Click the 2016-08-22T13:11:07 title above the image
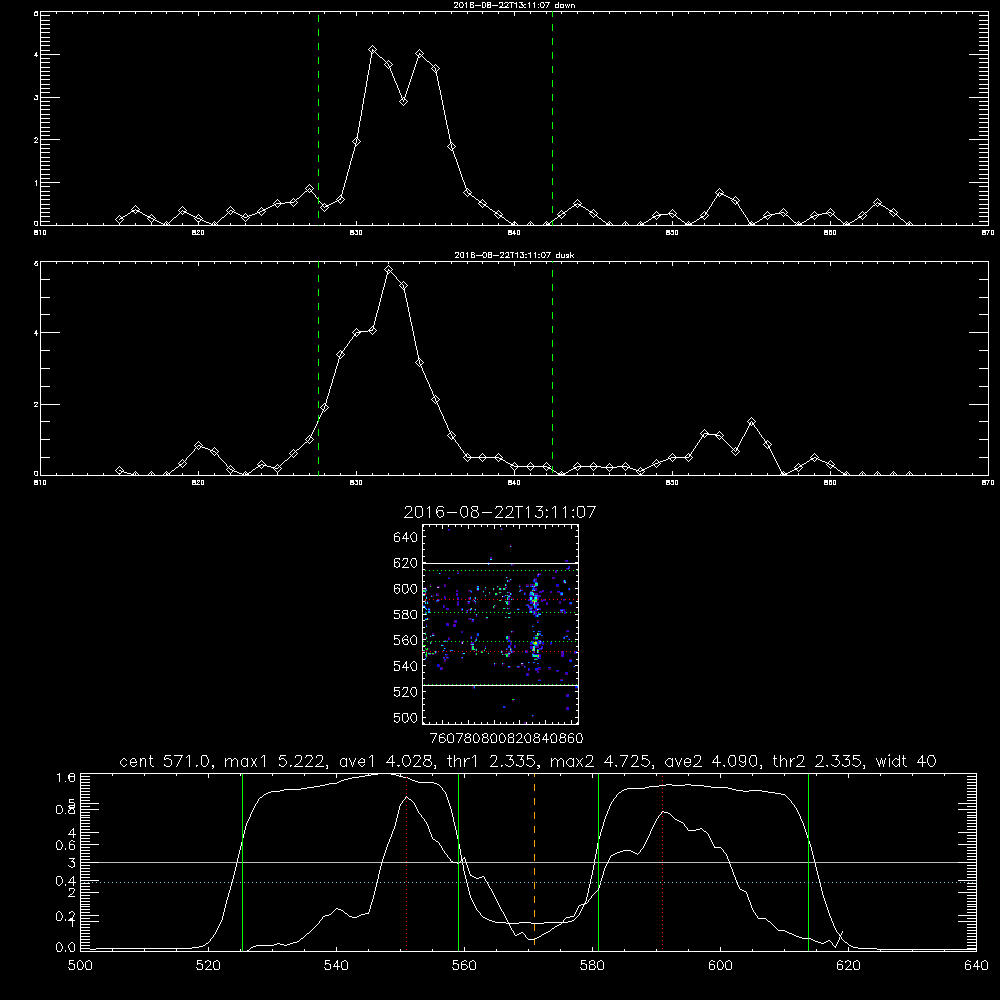Viewport: 1000px width, 1000px height. pos(500,512)
